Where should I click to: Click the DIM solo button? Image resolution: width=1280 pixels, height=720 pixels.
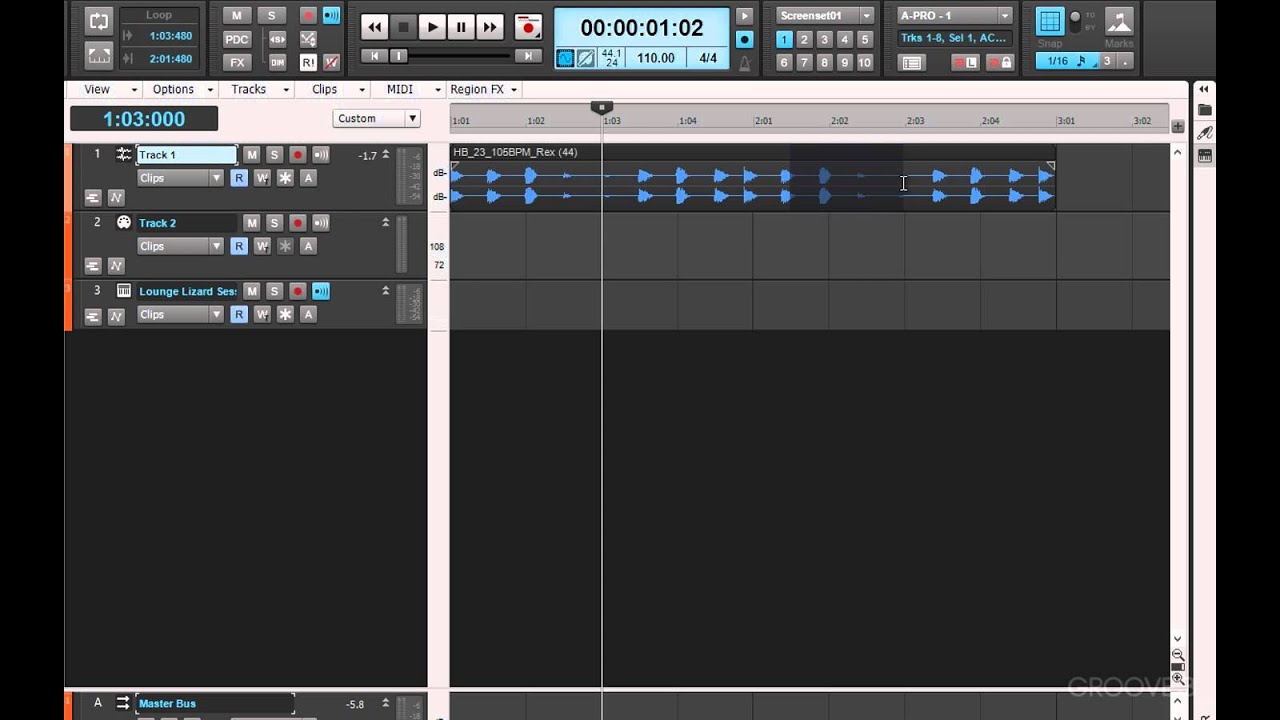tap(277, 62)
